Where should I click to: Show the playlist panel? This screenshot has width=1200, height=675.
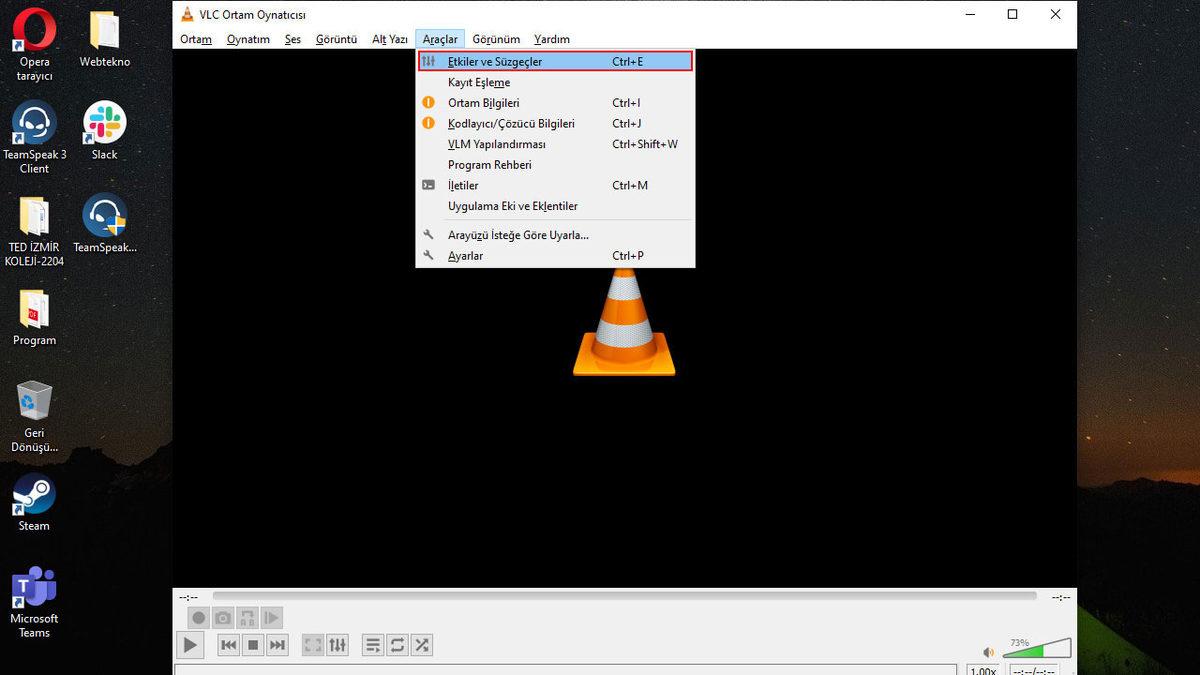click(372, 645)
